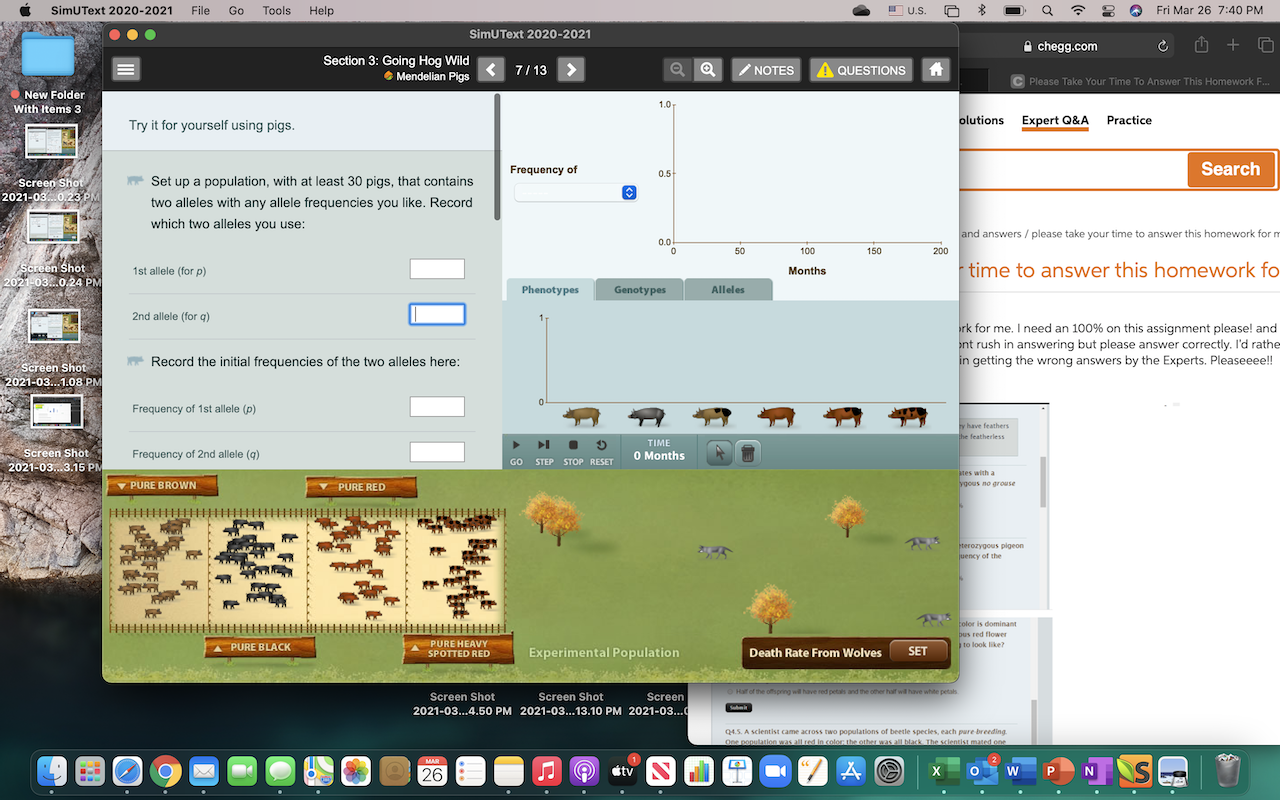Click the home icon in SimUText
This screenshot has height=800, width=1280.
(x=936, y=70)
